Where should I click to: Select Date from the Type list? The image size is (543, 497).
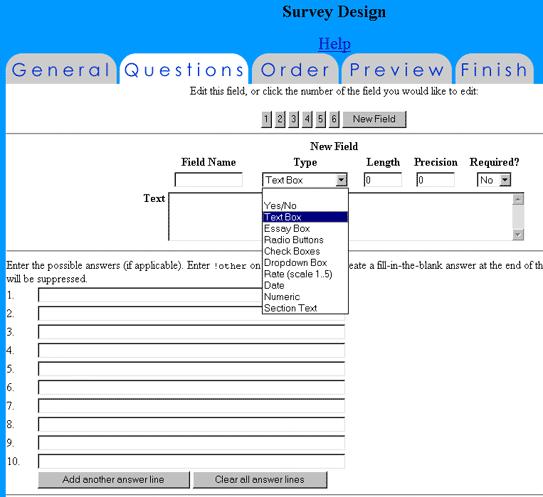tap(305, 285)
